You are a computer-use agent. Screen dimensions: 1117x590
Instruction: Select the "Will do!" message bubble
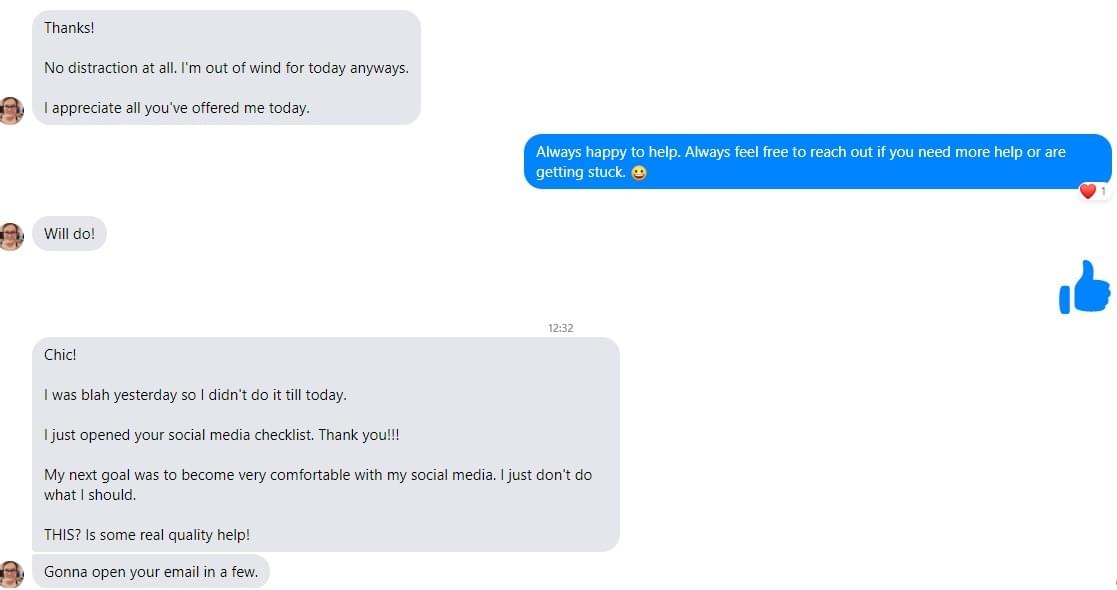pyautogui.click(x=69, y=234)
